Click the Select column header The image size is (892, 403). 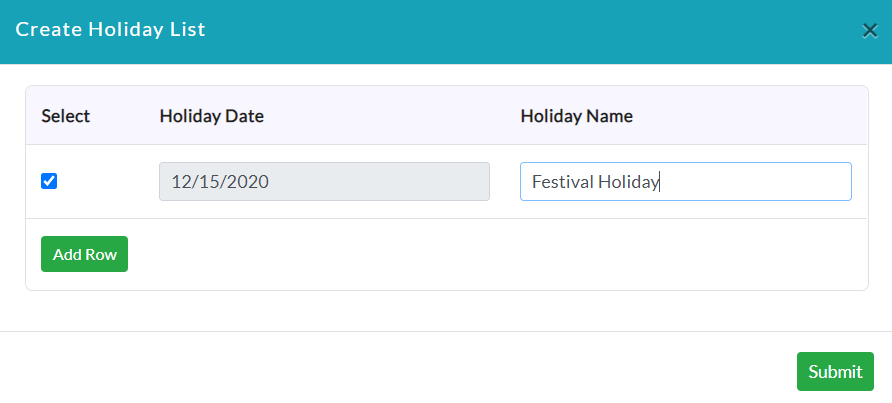pyautogui.click(x=65, y=116)
